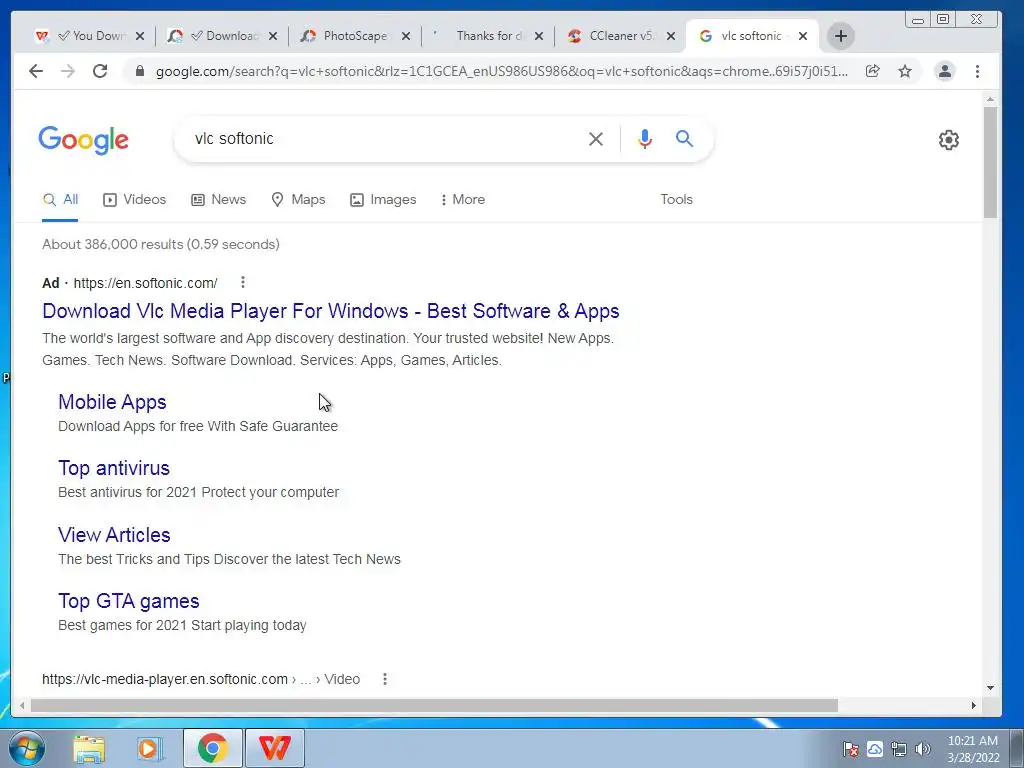Open the Chrome profile avatar
This screenshot has width=1024, height=768.
[x=944, y=71]
